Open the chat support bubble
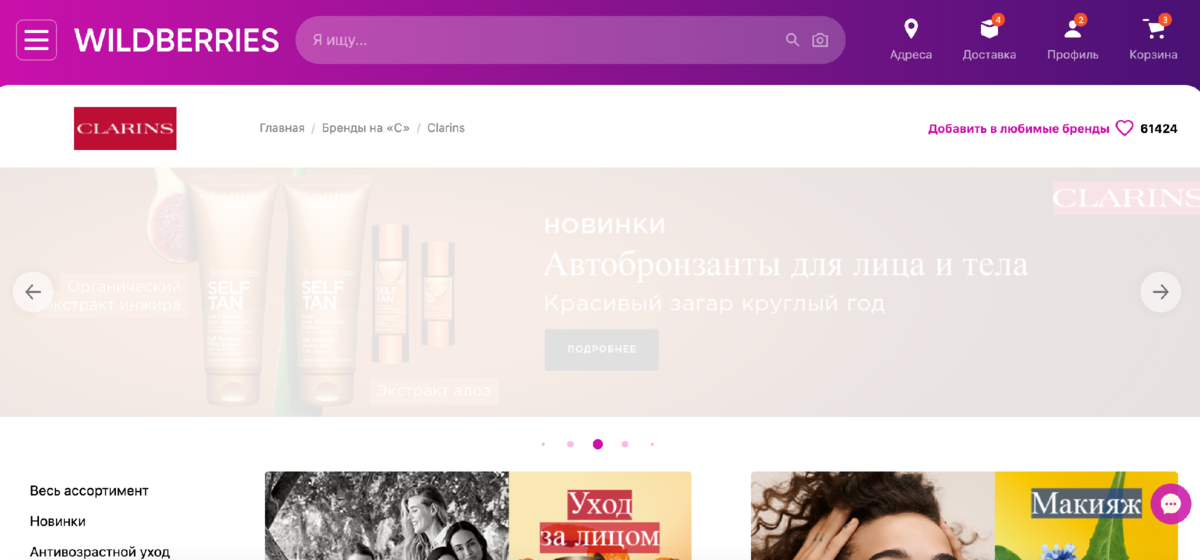The height and width of the screenshot is (560, 1200). click(x=1171, y=504)
